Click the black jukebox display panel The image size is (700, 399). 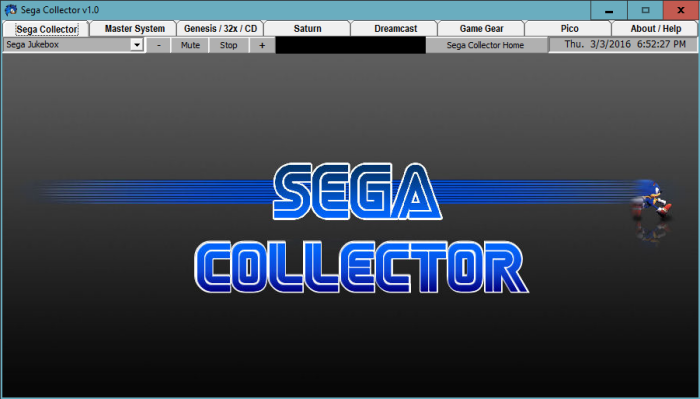point(350,45)
